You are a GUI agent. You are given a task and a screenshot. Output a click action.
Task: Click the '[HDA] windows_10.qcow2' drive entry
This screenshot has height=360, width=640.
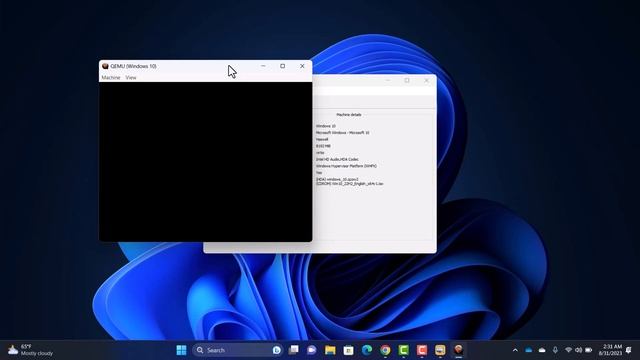click(337, 179)
